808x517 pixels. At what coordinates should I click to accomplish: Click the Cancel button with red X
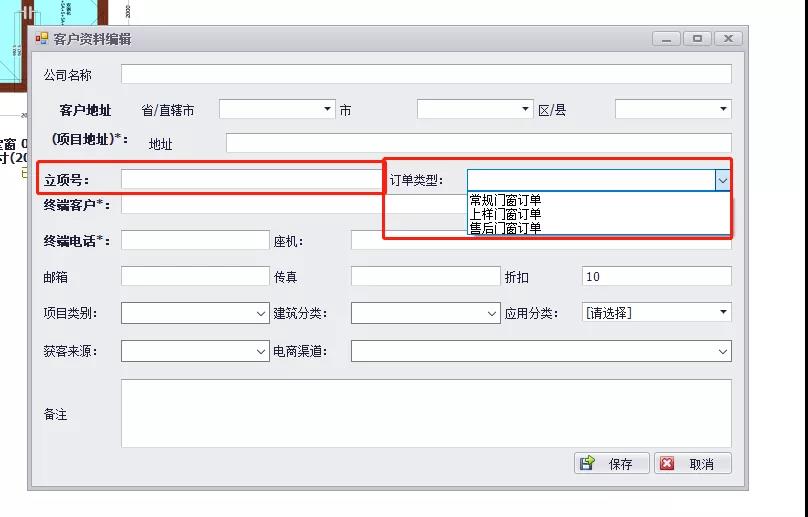(692, 463)
